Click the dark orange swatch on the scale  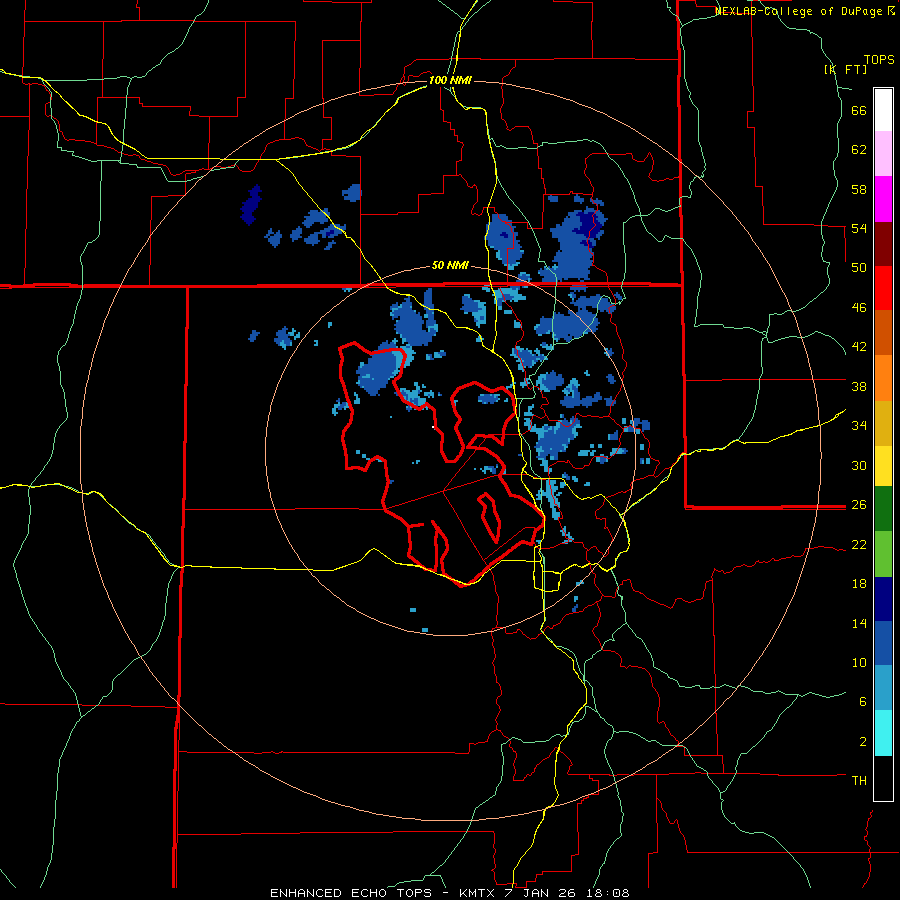(883, 332)
